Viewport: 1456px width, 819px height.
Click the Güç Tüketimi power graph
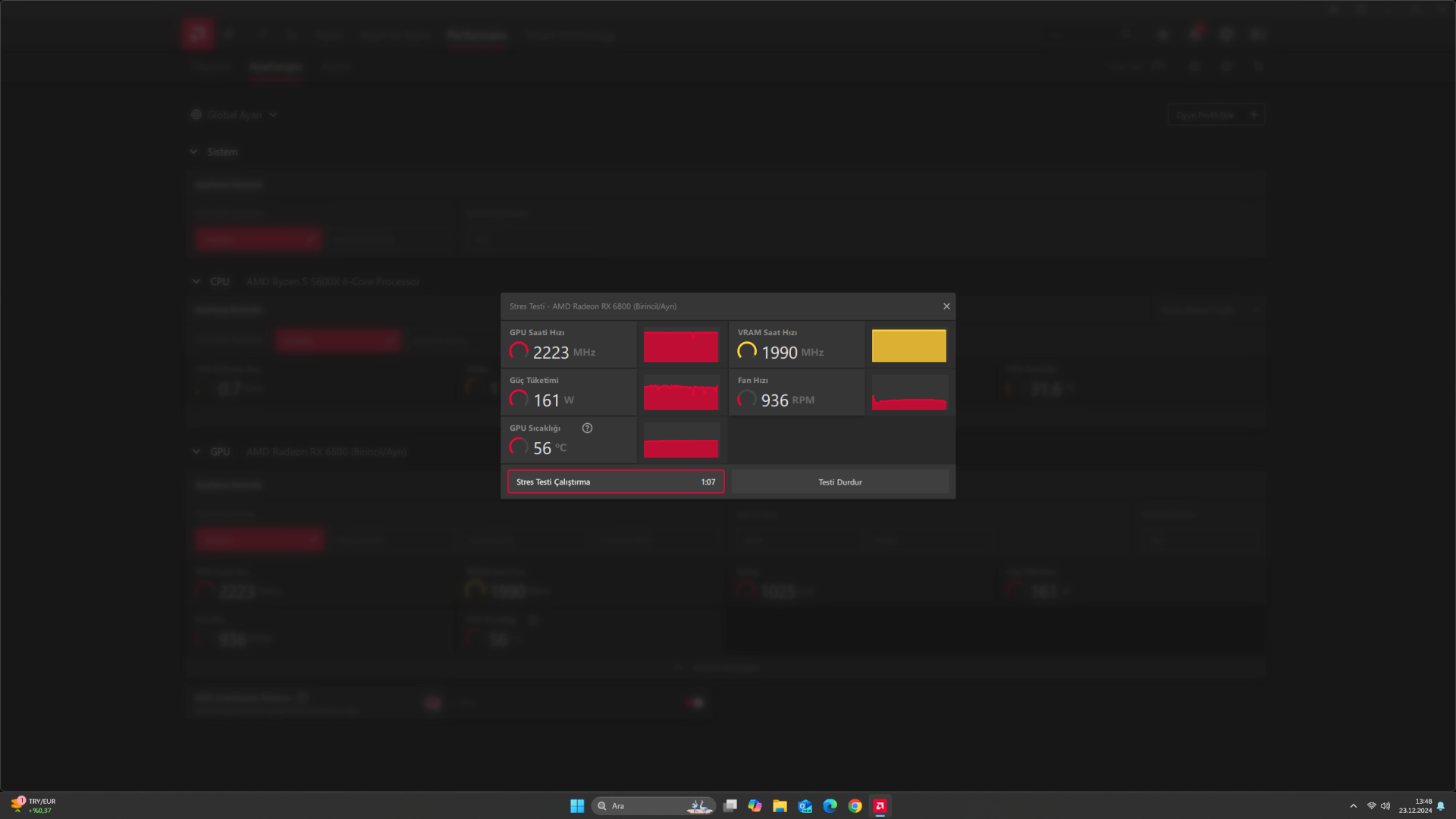pyautogui.click(x=681, y=395)
